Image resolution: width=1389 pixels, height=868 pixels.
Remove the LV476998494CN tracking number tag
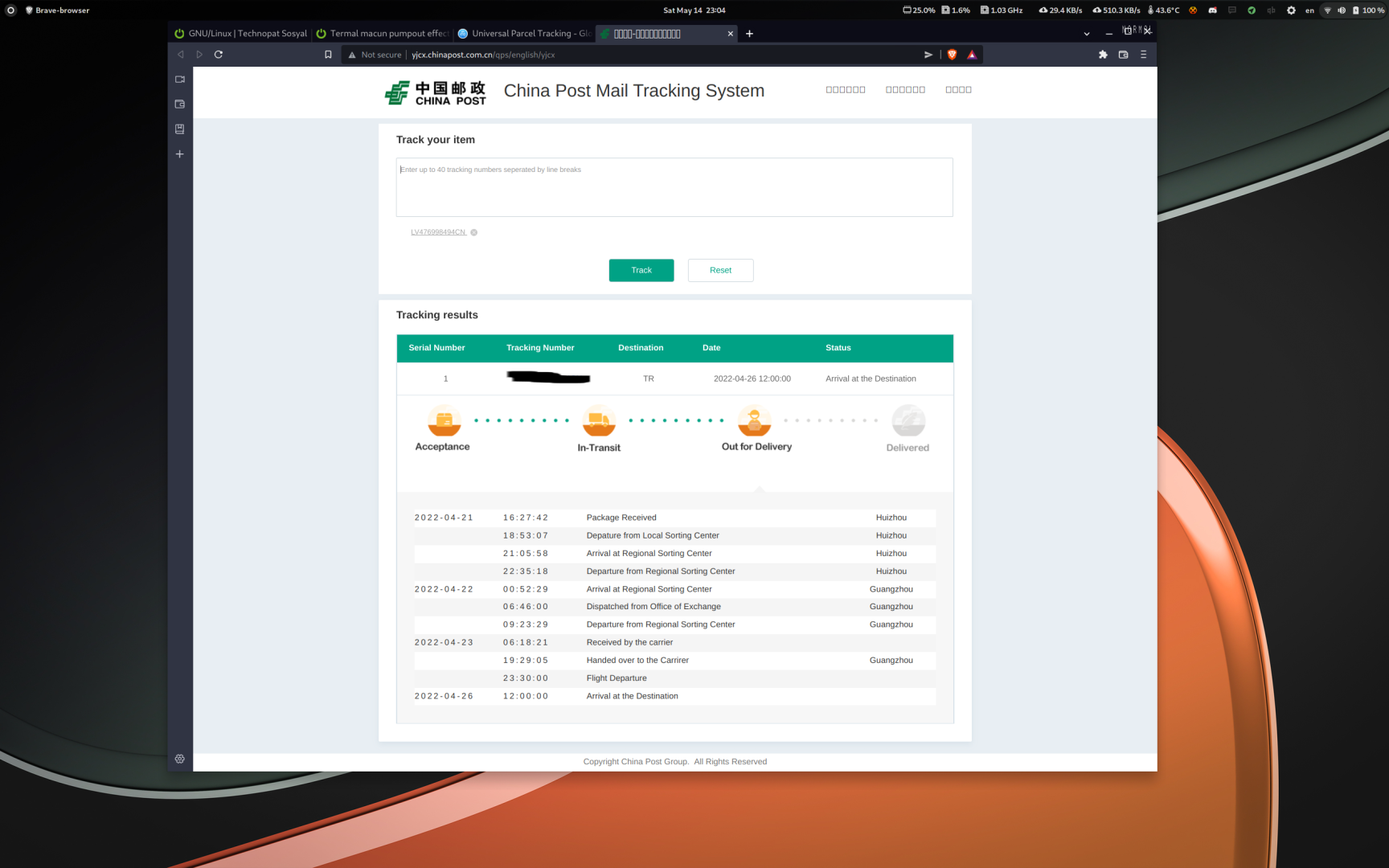pos(474,232)
